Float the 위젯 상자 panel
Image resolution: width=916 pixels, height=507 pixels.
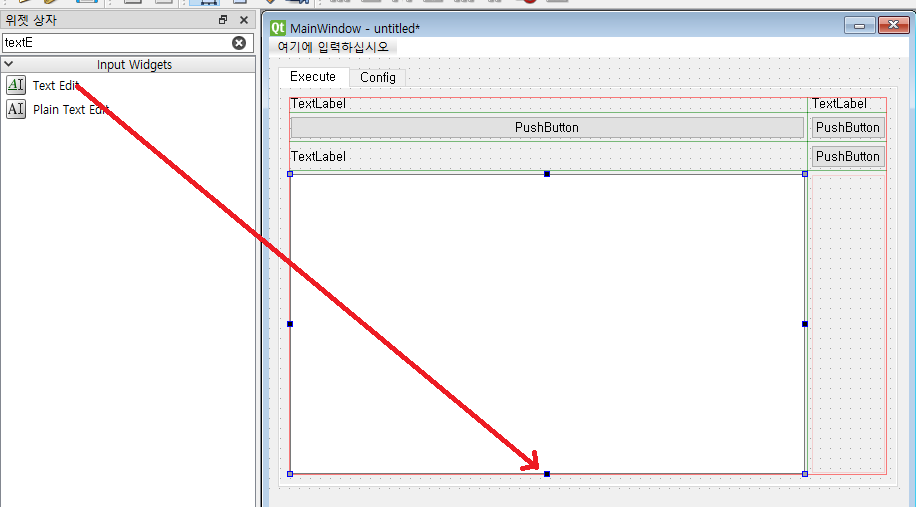tap(223, 20)
